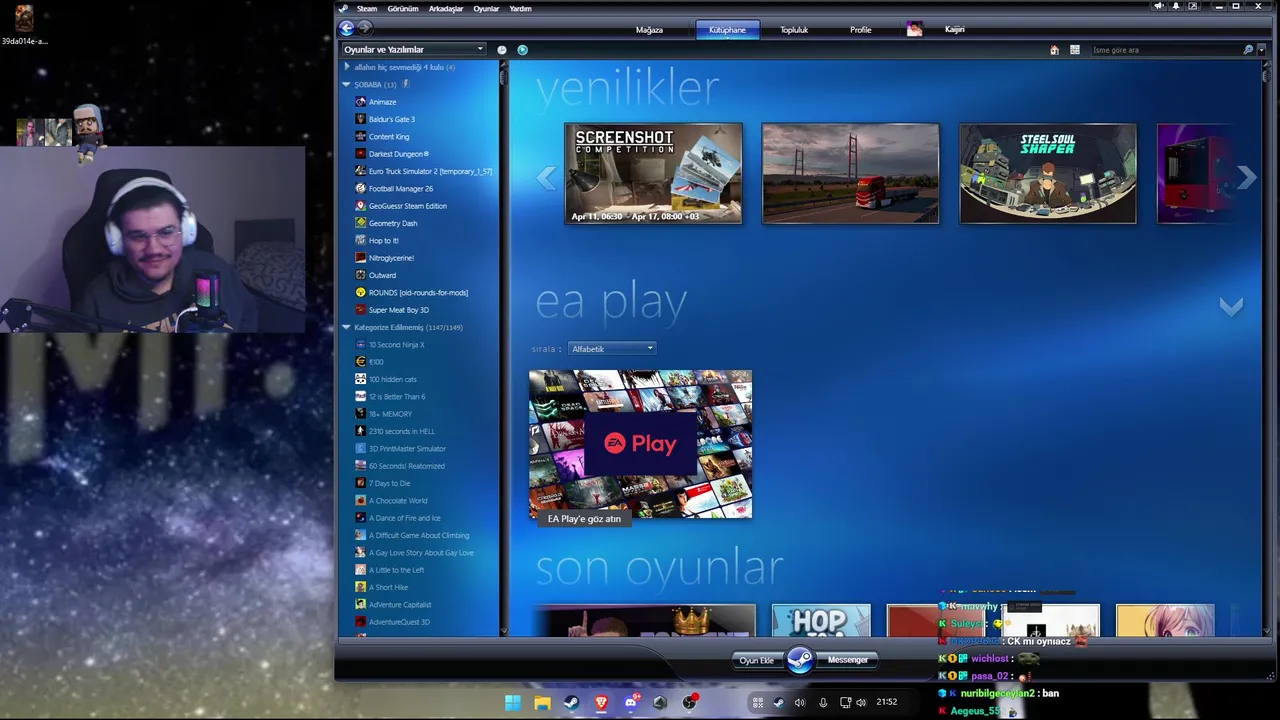
Task: Open the Oyunlar ve Yazılımlar dropdown
Action: point(413,49)
